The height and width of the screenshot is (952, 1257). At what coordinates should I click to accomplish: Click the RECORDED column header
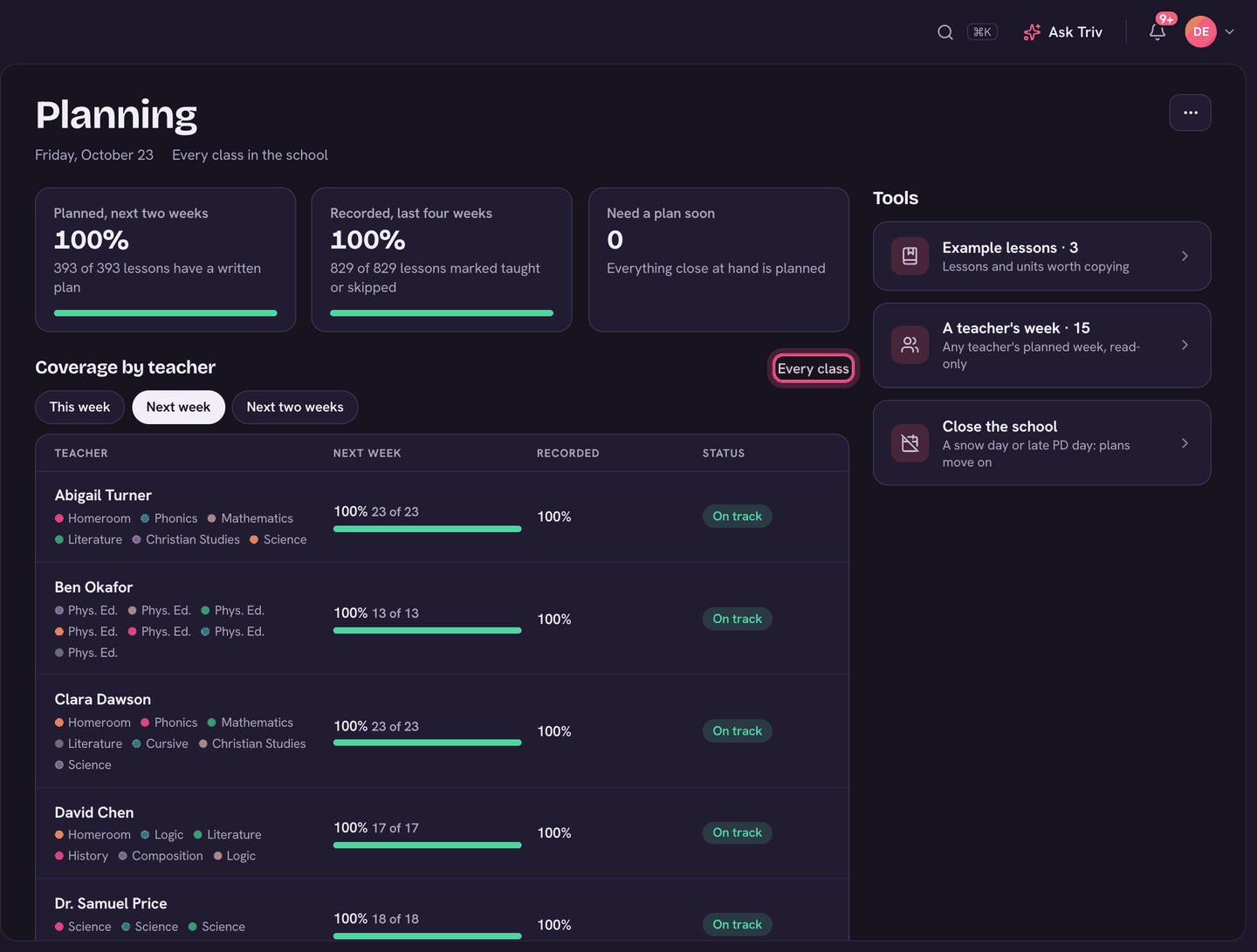pyautogui.click(x=568, y=454)
